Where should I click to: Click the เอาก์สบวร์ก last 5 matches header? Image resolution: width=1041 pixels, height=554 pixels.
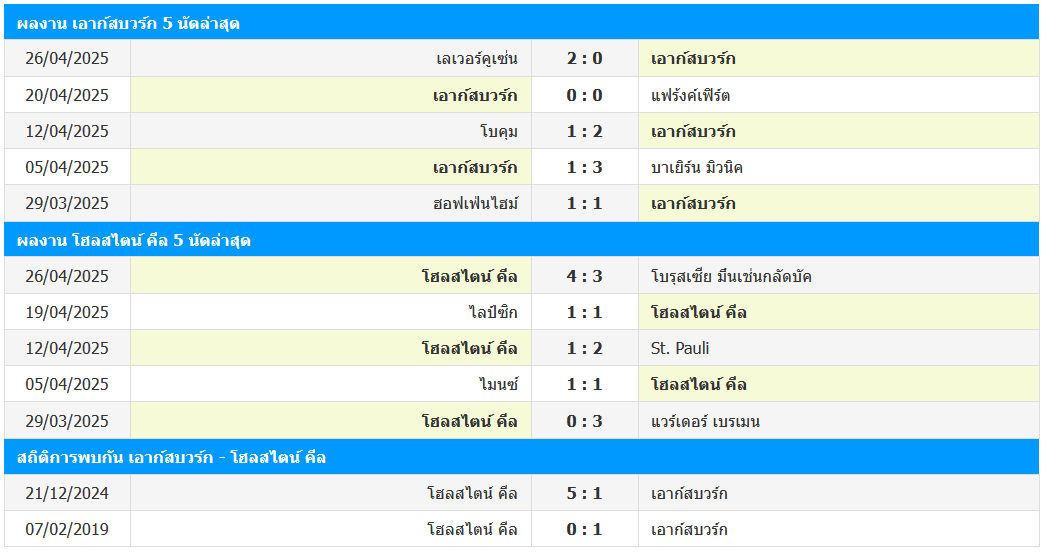coord(128,23)
